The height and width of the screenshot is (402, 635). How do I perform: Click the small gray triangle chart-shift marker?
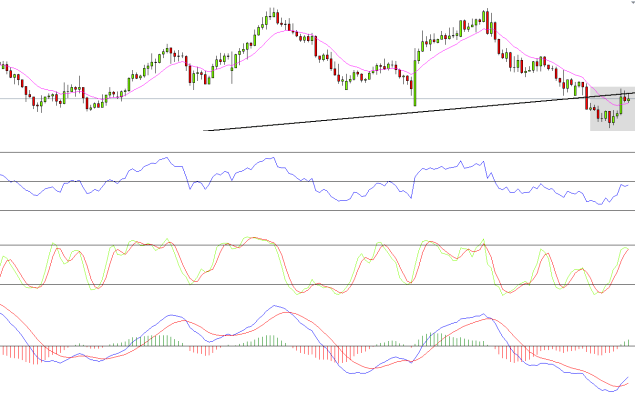(x=628, y=4)
